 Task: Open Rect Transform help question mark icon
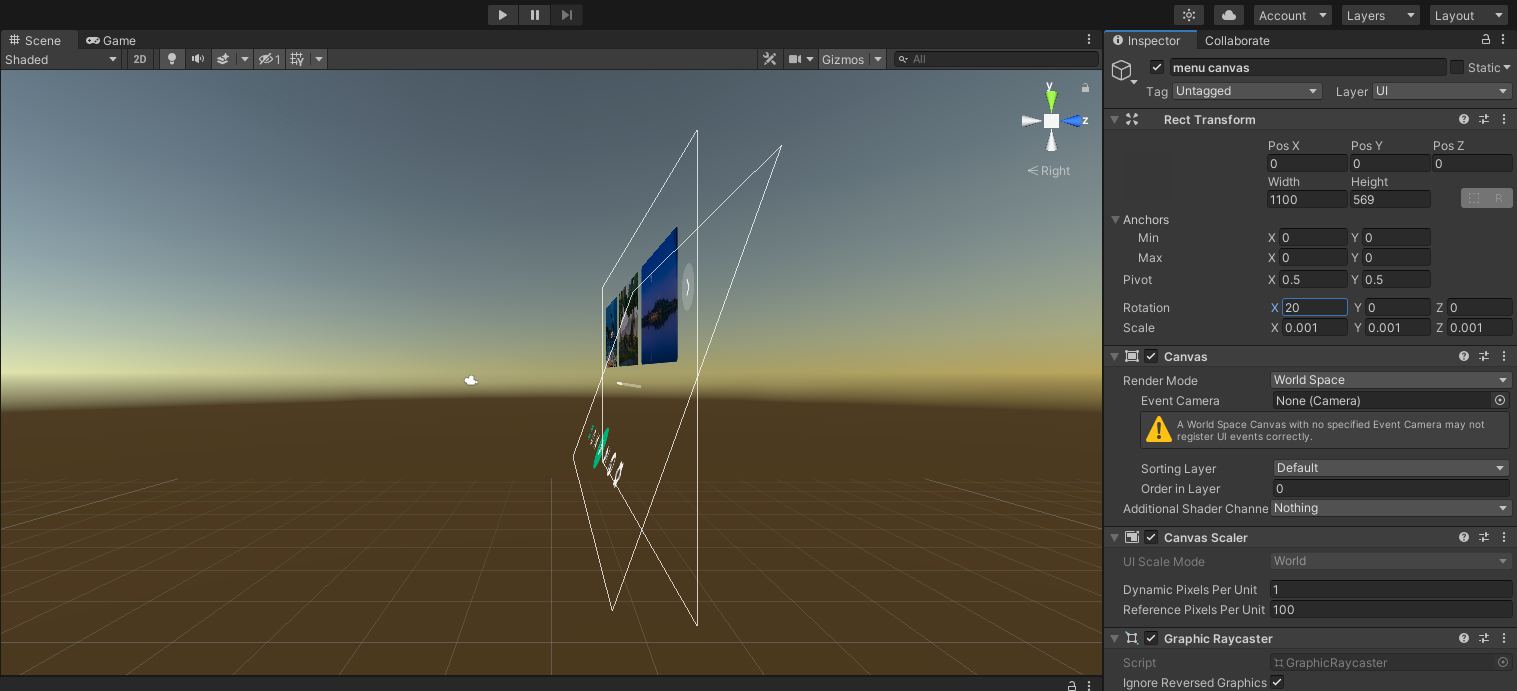1464,119
